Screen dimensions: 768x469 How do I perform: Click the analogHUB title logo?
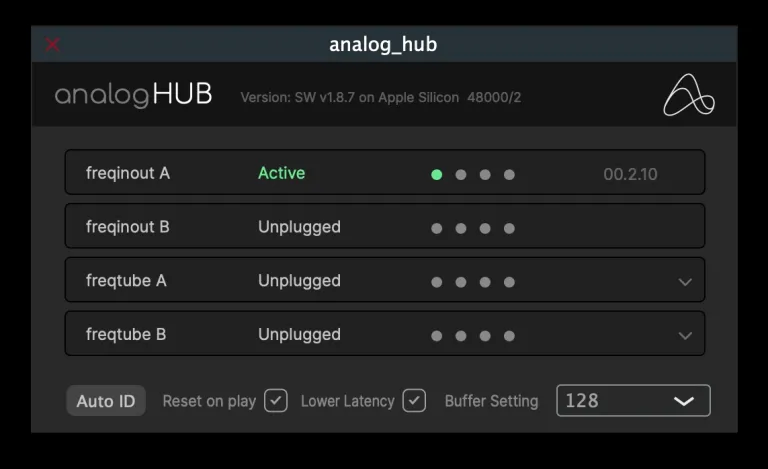(133, 96)
